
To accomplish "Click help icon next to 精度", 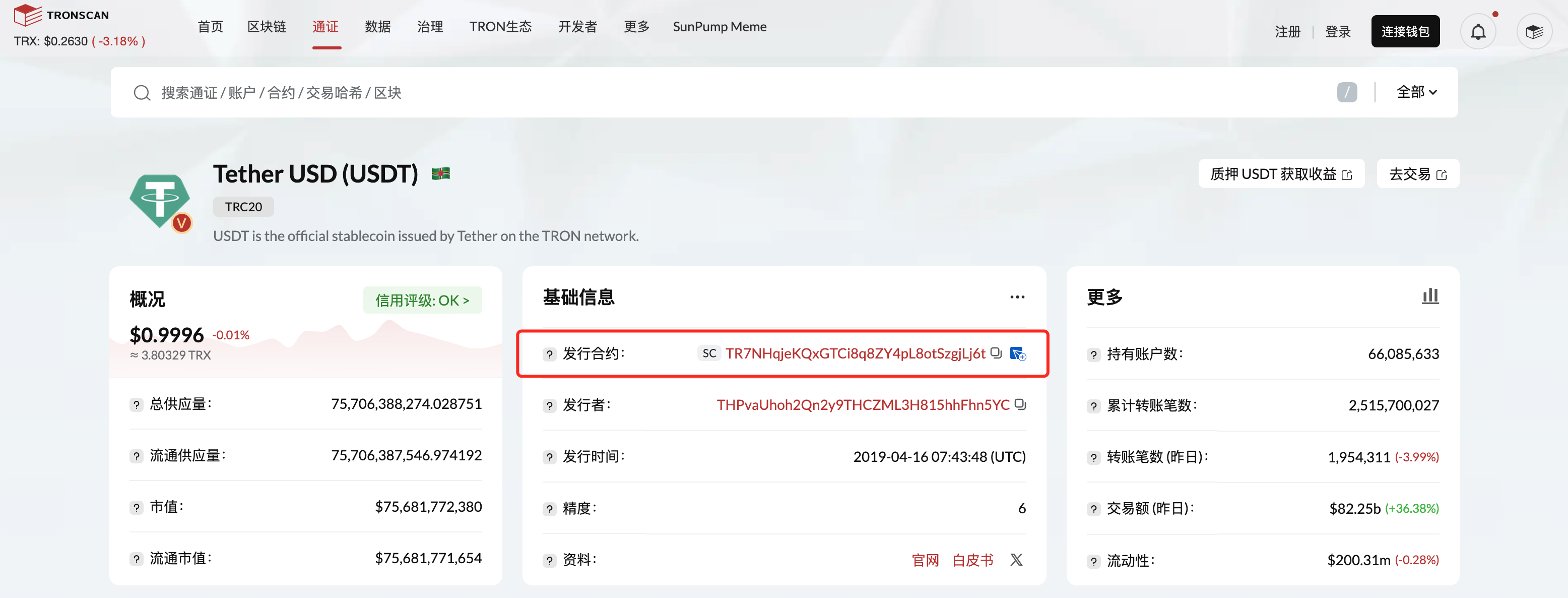I will point(549,509).
